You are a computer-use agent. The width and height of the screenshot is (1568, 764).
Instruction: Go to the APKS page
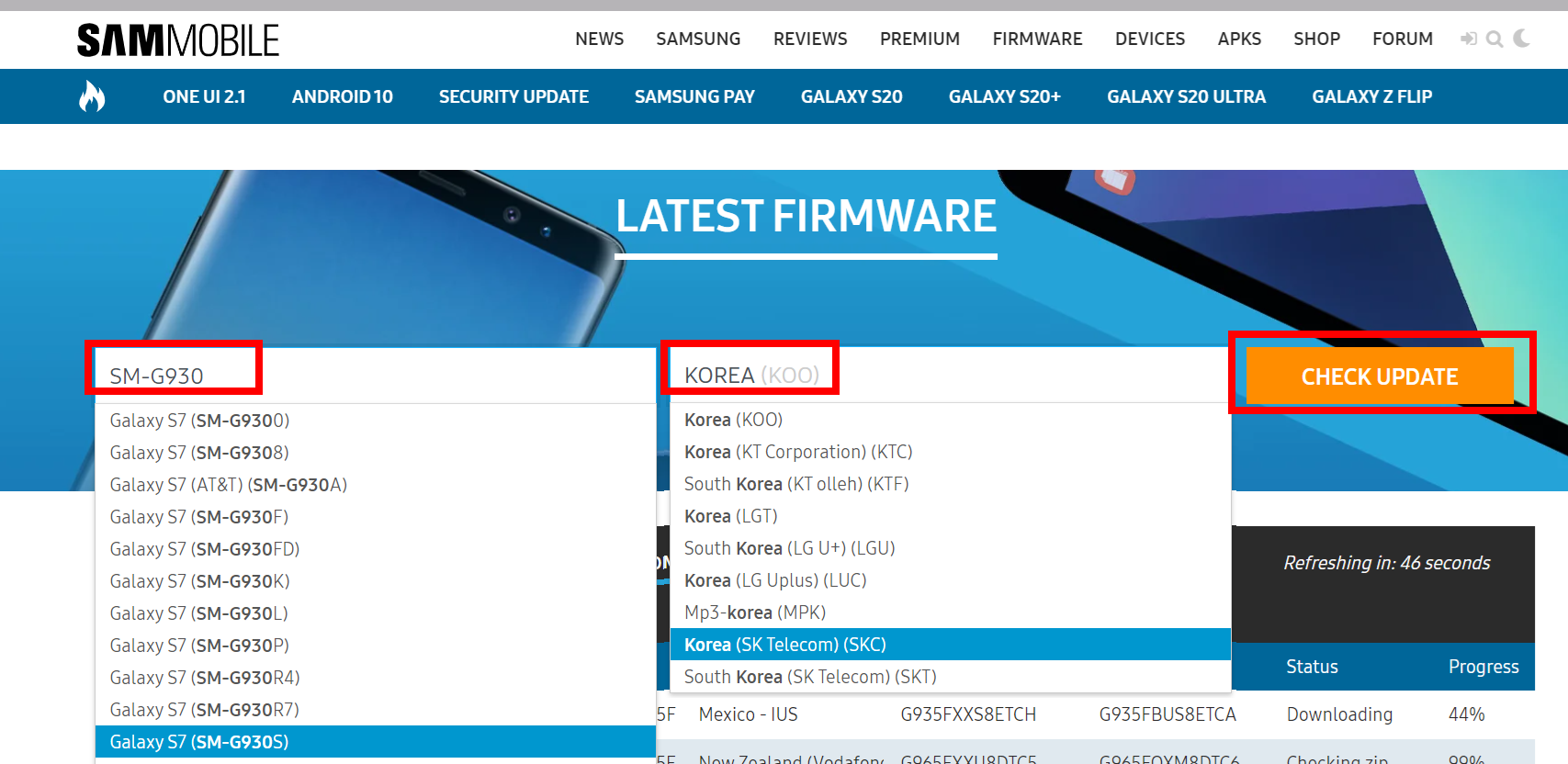coord(1239,39)
